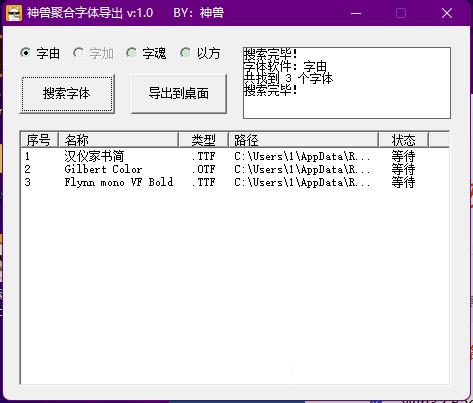
Task: Click the path cell of 汉仪家书简
Action: pos(302,156)
